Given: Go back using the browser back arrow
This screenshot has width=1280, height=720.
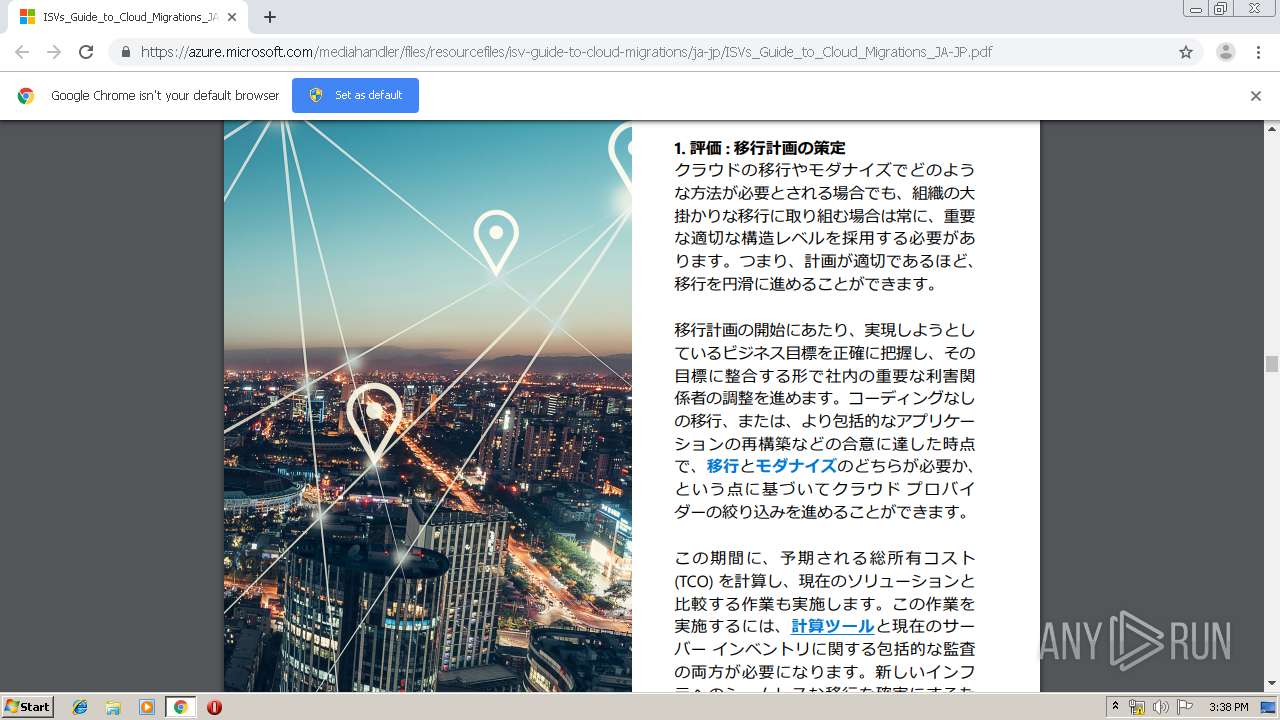Looking at the screenshot, I should pos(22,52).
